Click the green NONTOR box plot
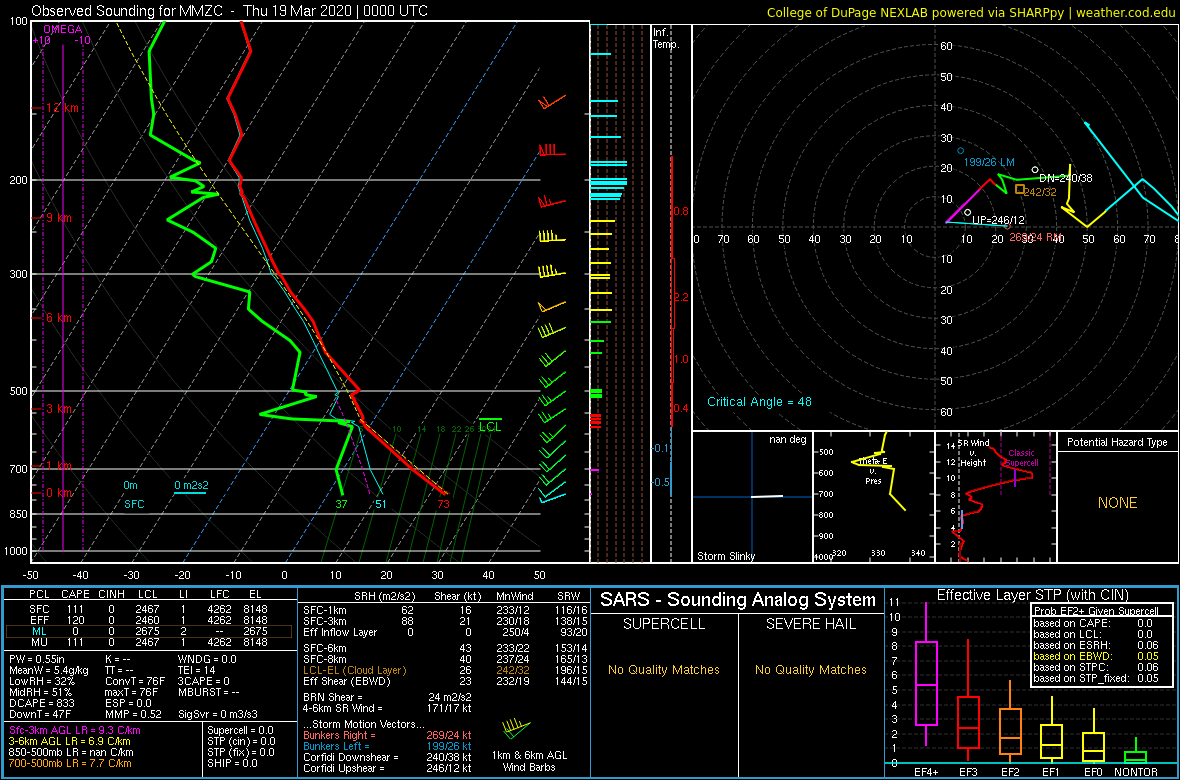The width and height of the screenshot is (1180, 780). pos(1135,755)
